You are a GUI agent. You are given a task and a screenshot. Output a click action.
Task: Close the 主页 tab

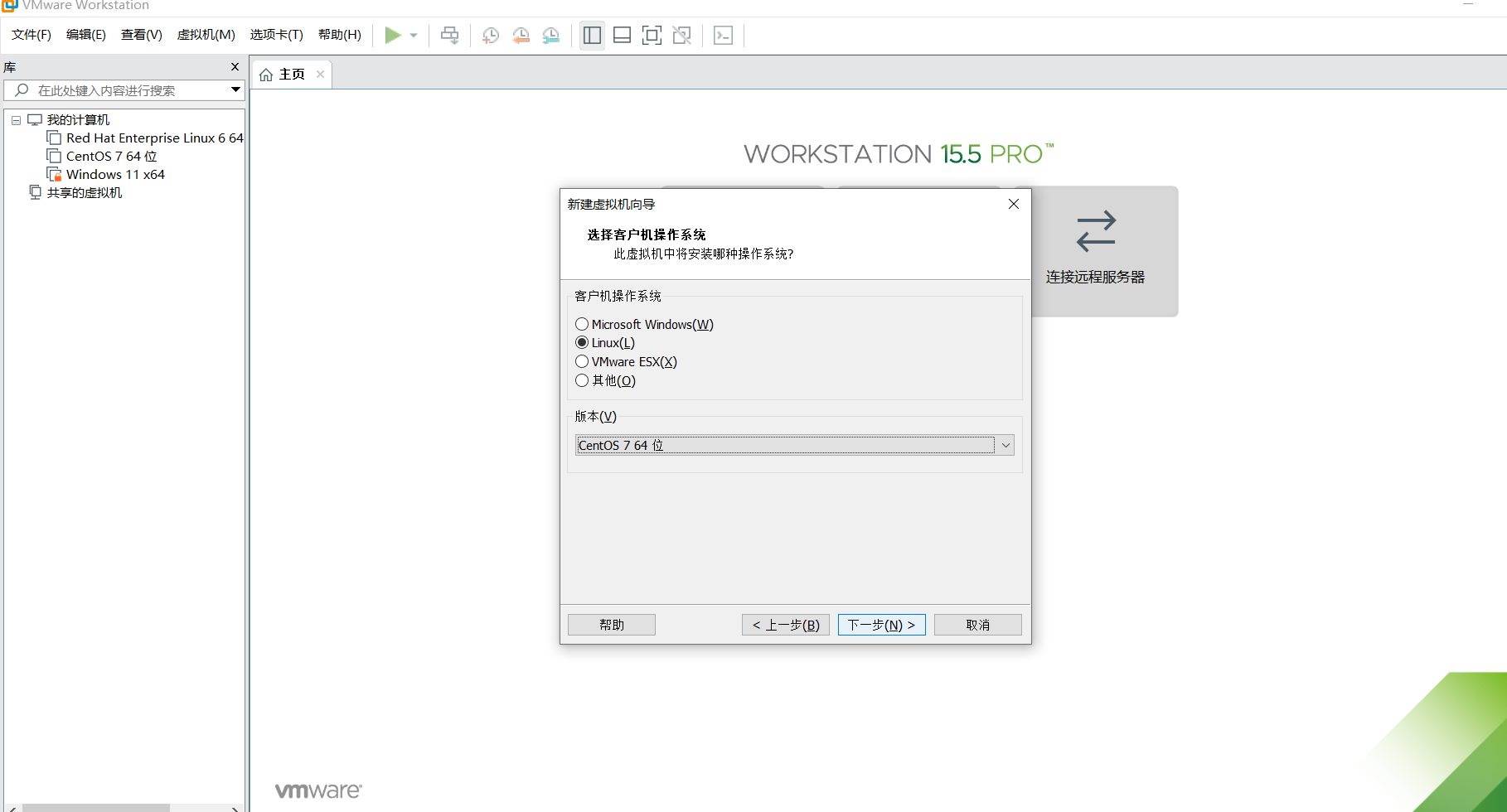click(x=320, y=75)
